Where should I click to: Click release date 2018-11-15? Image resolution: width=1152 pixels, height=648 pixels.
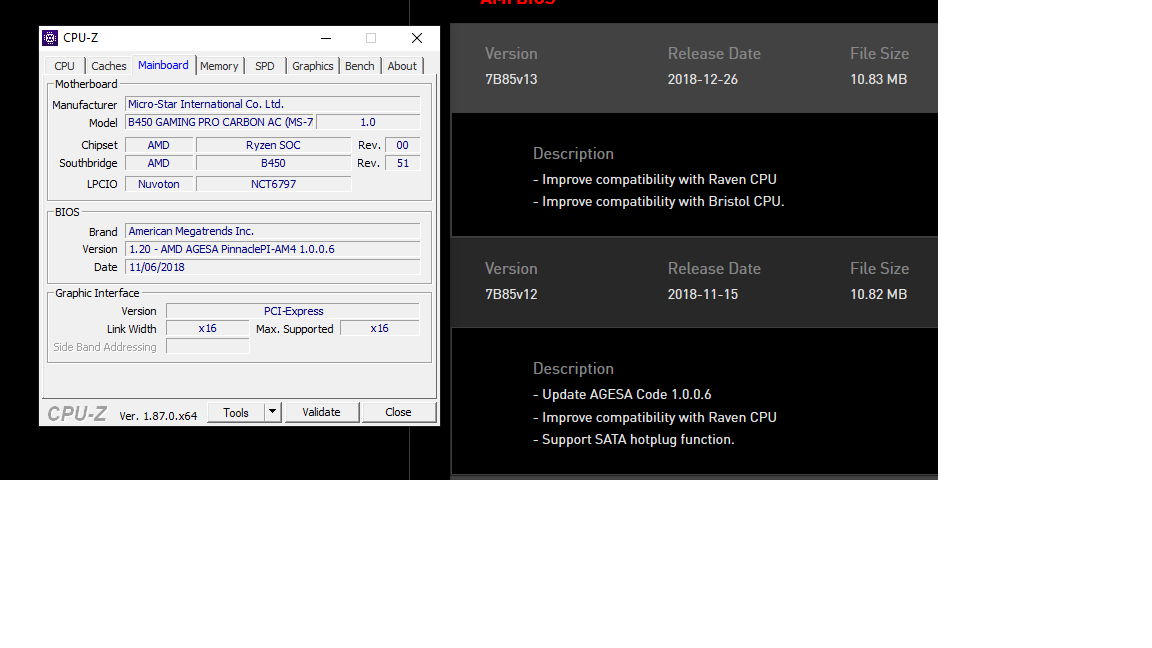click(702, 294)
